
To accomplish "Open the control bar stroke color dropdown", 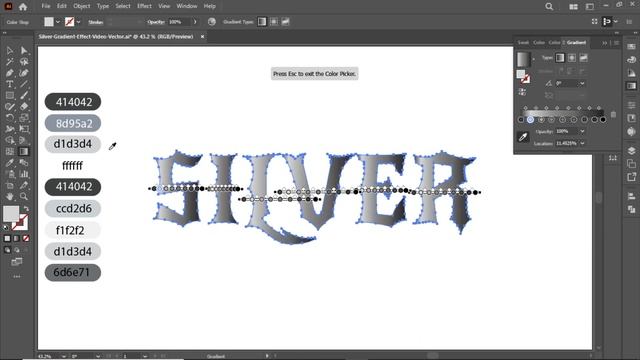I will coord(78,22).
